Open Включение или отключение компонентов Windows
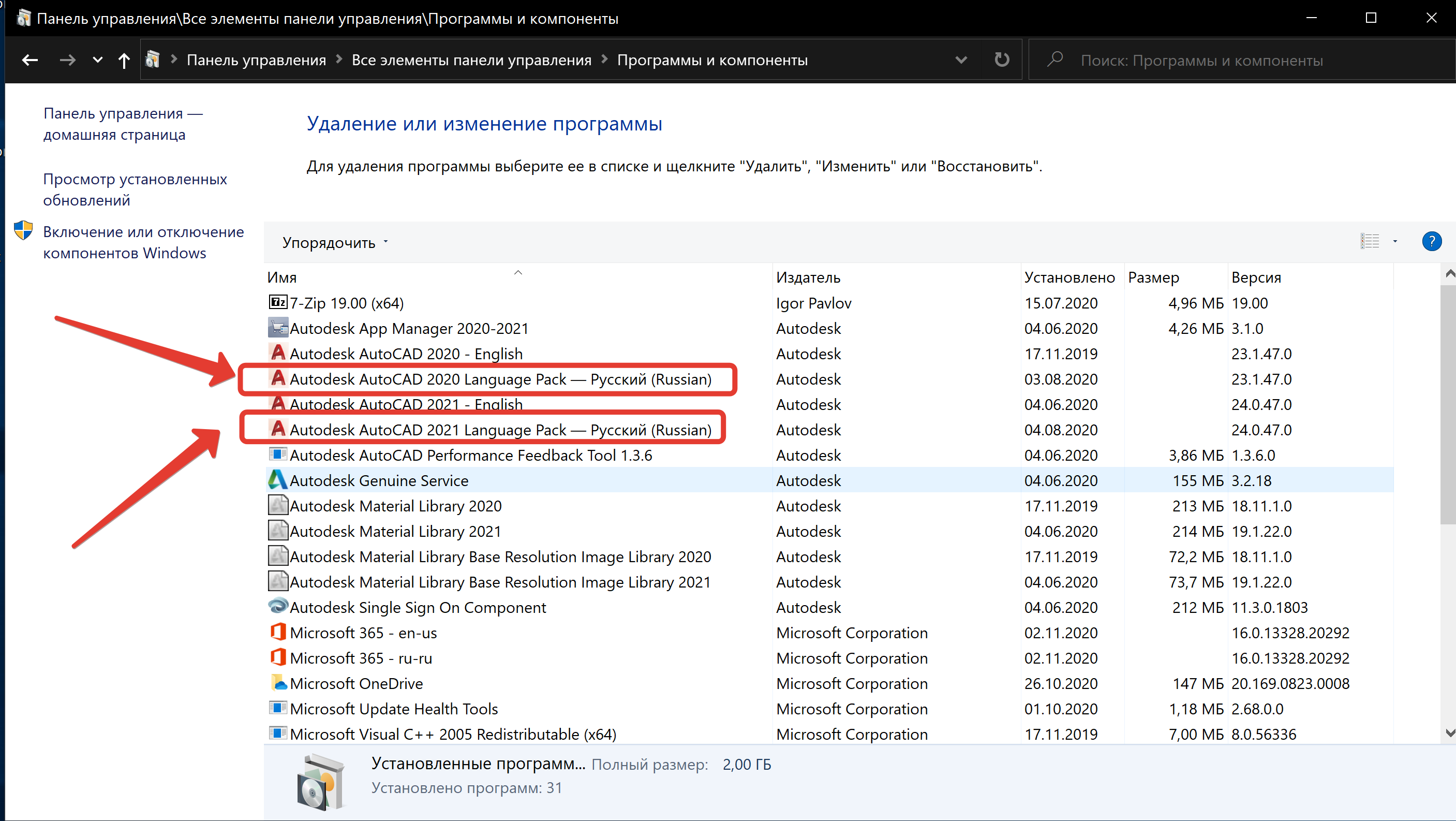The image size is (1456, 821). click(x=143, y=242)
